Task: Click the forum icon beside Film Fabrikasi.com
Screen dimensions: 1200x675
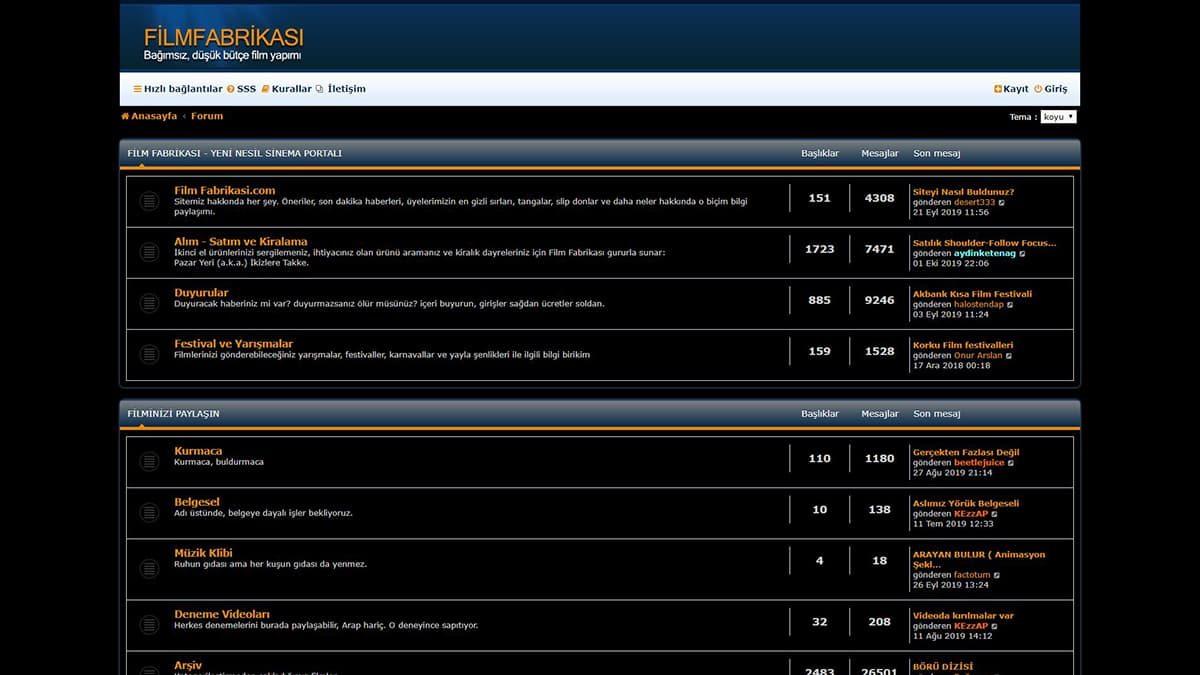Action: (x=149, y=201)
